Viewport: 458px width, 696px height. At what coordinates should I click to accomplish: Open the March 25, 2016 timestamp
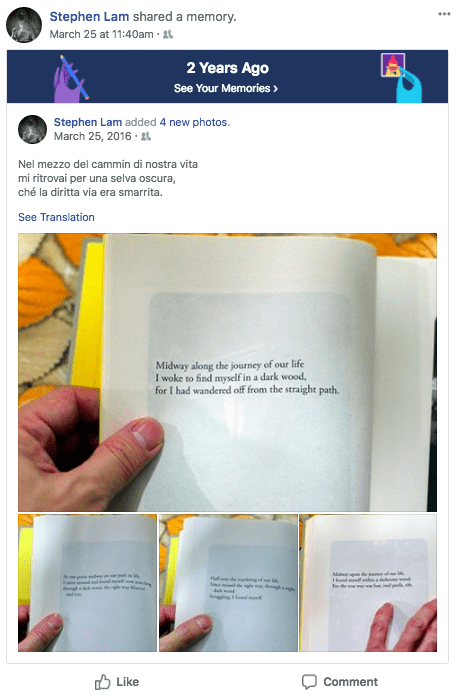(x=92, y=136)
